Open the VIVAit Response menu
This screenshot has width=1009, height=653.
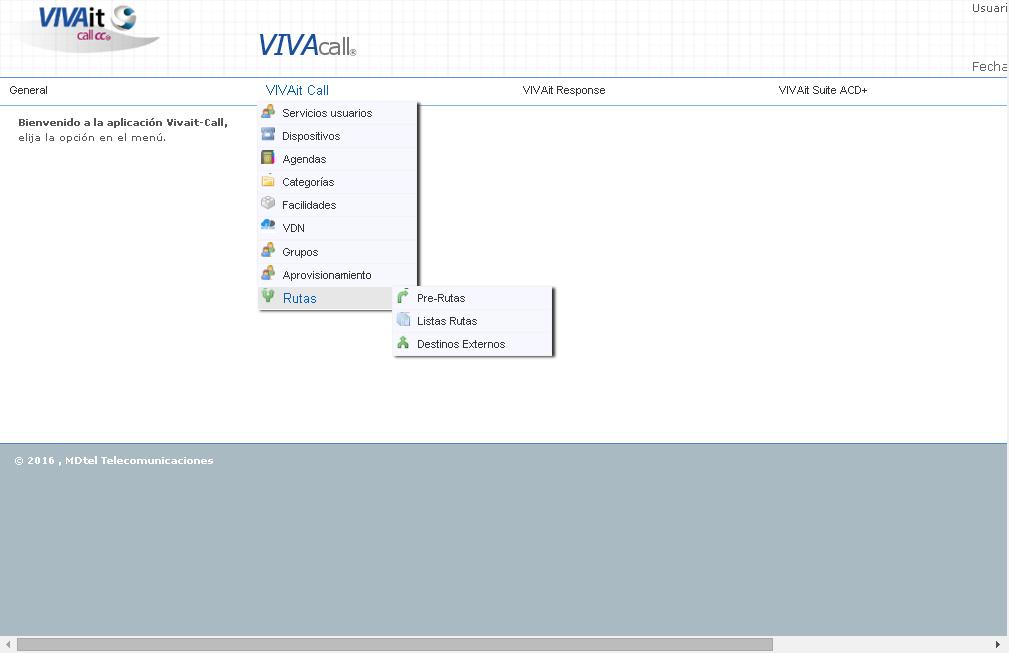564,90
